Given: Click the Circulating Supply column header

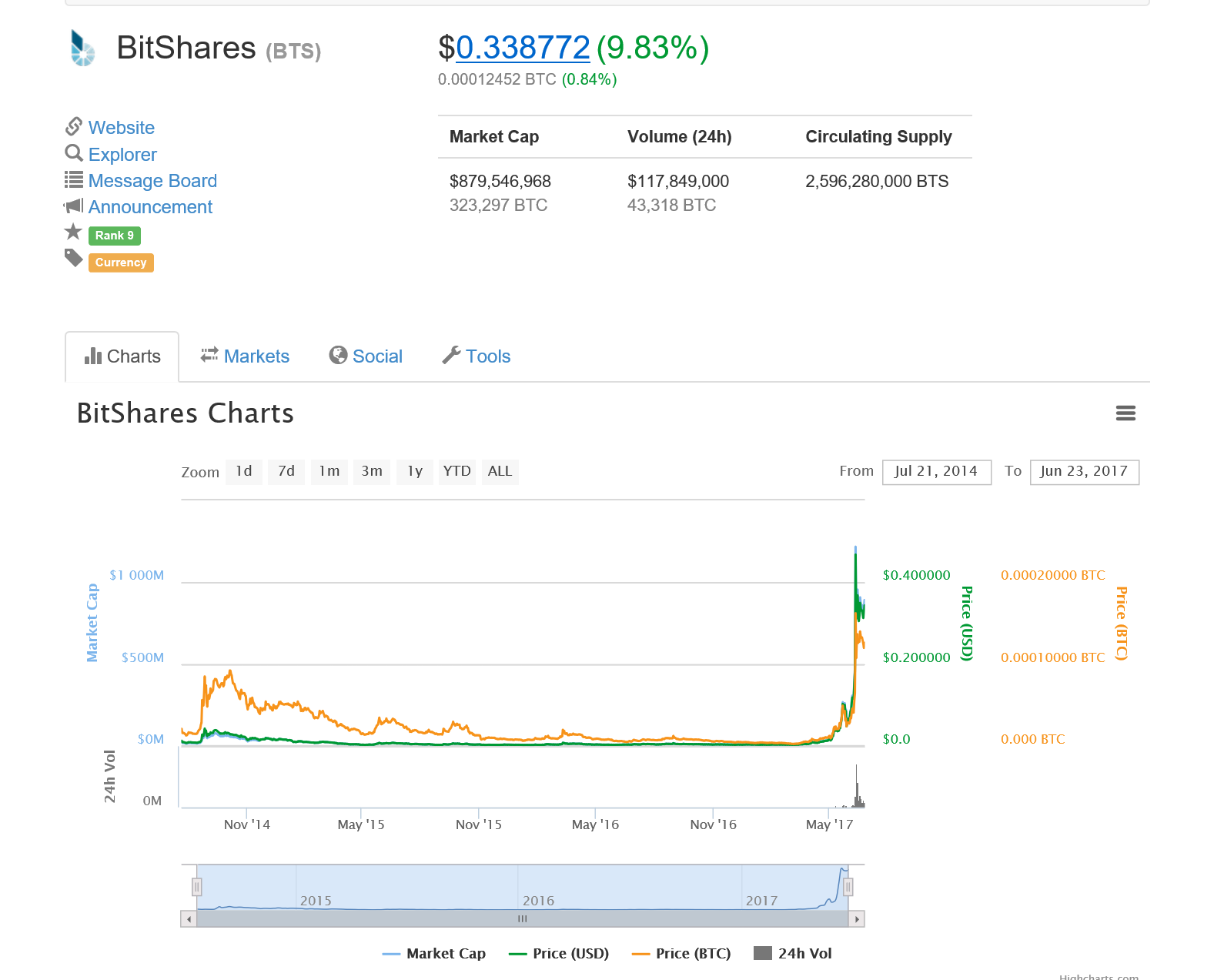Looking at the screenshot, I should [x=879, y=137].
